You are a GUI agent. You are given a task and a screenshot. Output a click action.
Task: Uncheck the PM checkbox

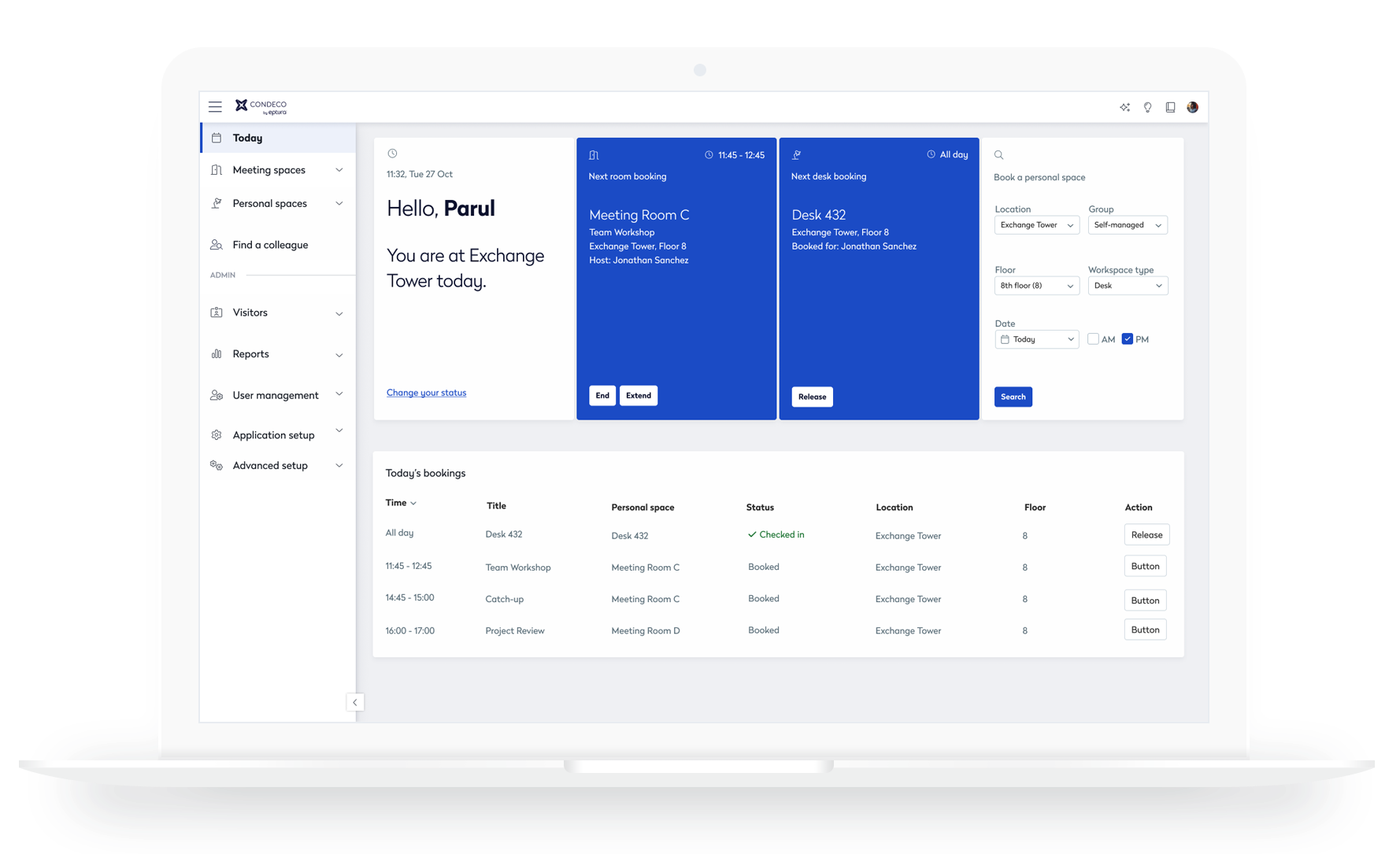pyautogui.click(x=1128, y=338)
